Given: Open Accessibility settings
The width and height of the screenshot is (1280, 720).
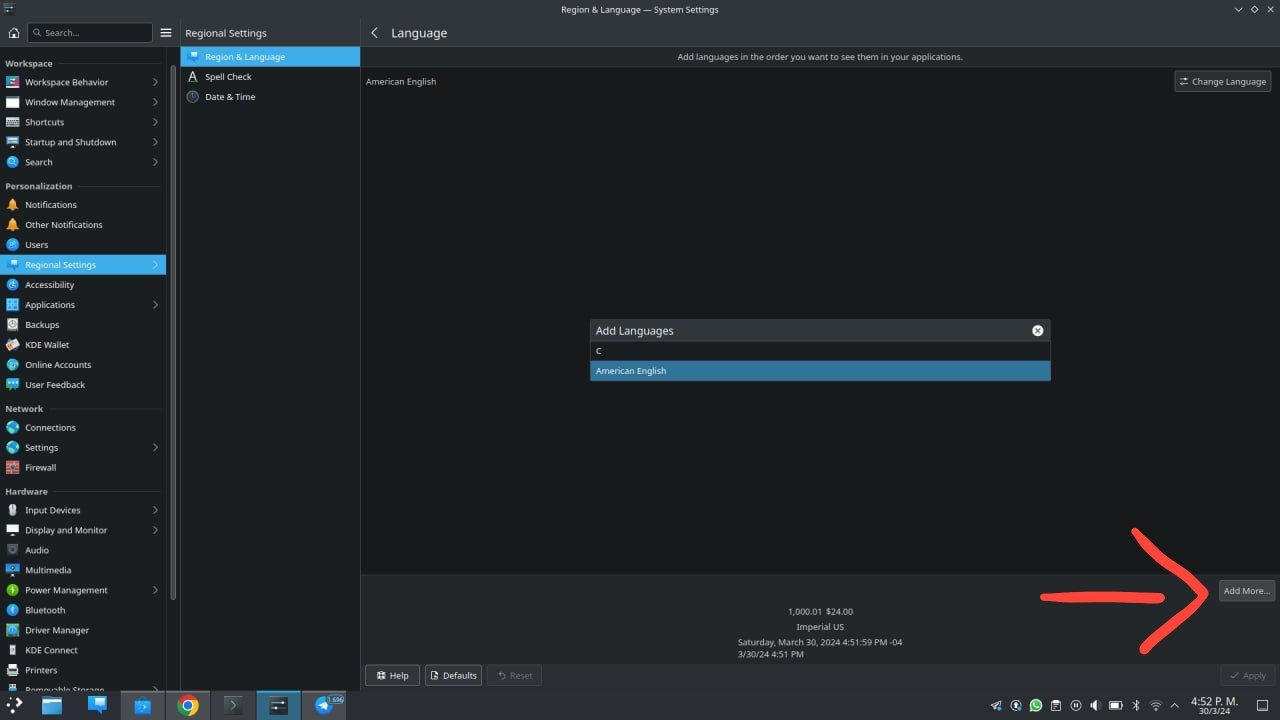Looking at the screenshot, I should click(83, 285).
